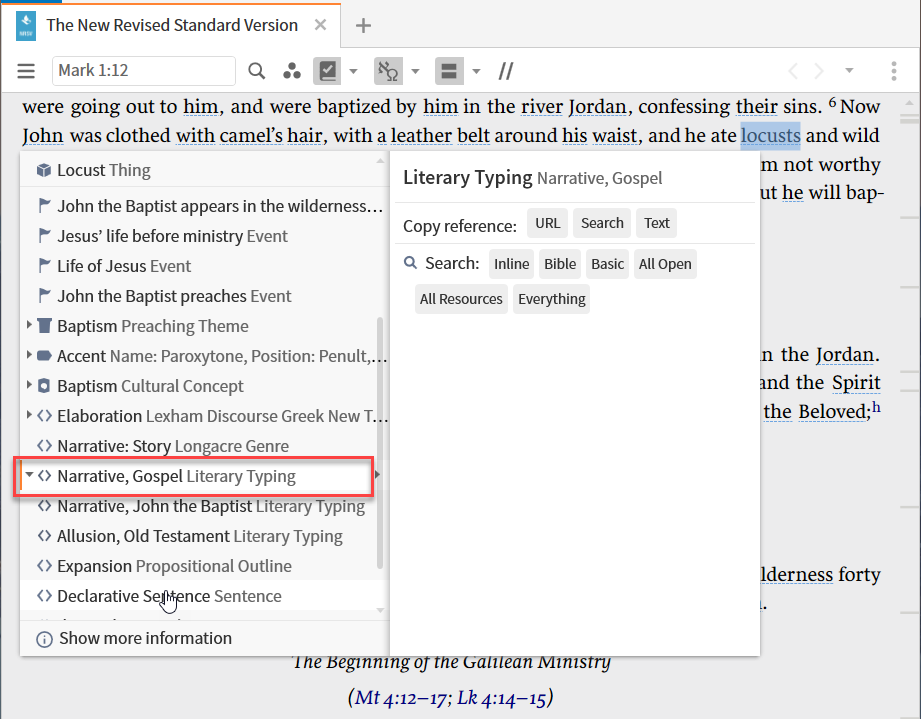Toggle the inline notes checkmark icon
Screen dimensions: 921x719
pos(327,71)
